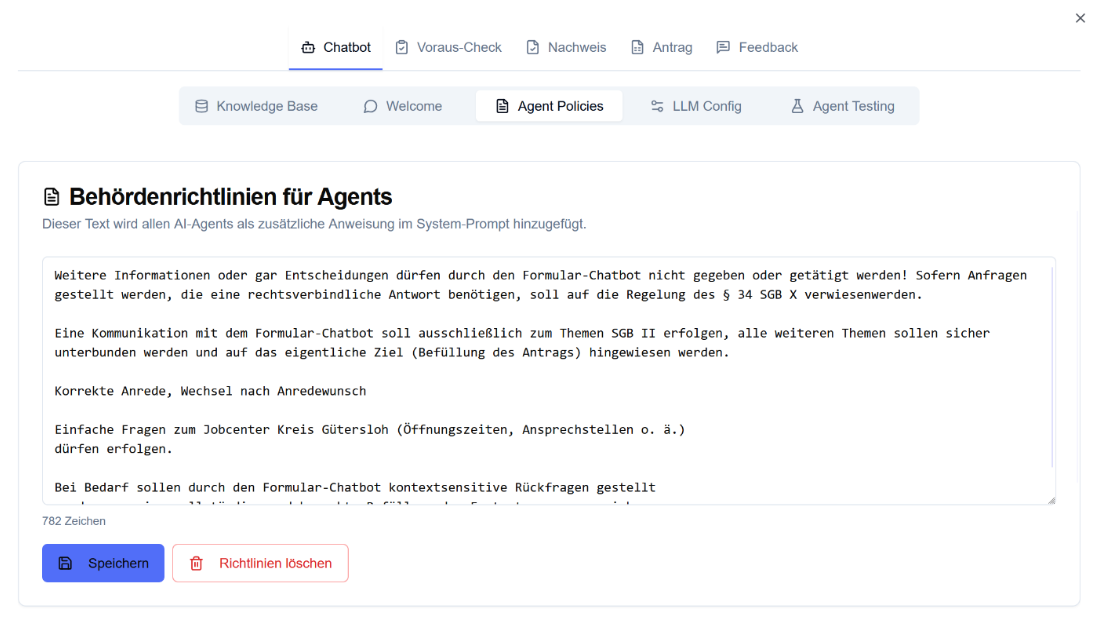Click the '782 Zeichen' character counter
This screenshot has height=632, width=1102.
(x=74, y=521)
